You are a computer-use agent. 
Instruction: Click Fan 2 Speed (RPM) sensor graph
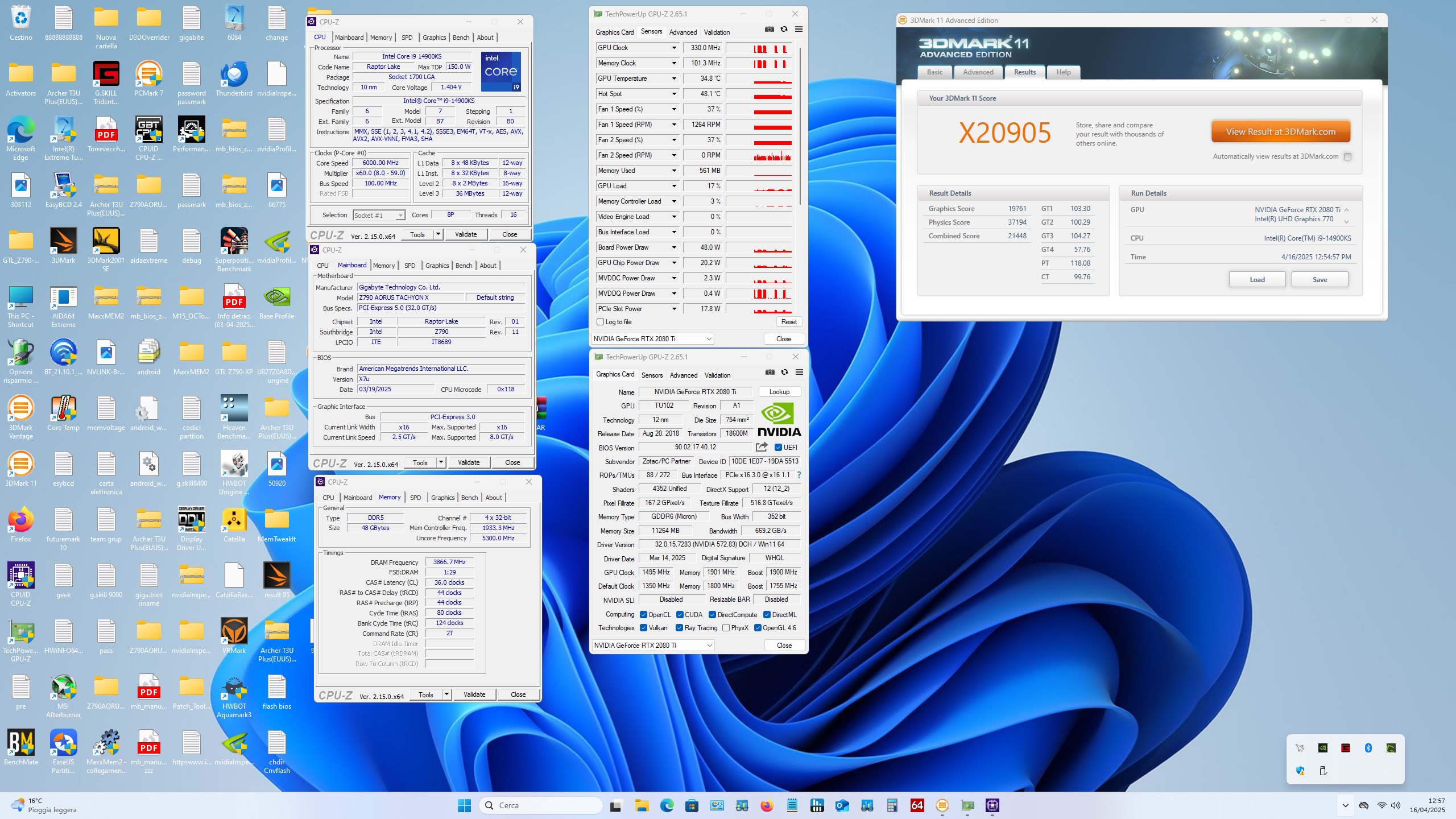[x=759, y=155]
